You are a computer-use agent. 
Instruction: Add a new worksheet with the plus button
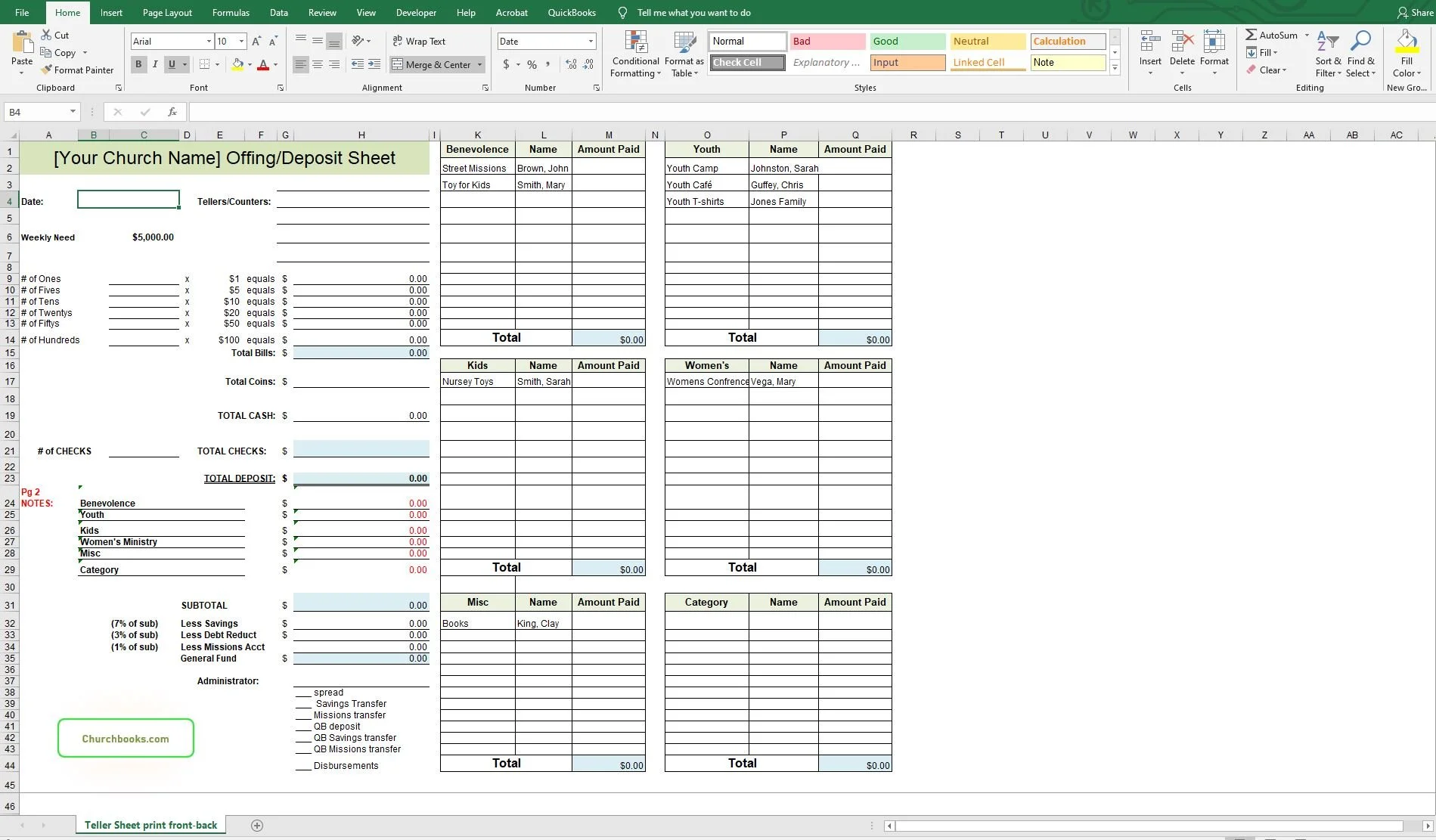click(x=257, y=825)
